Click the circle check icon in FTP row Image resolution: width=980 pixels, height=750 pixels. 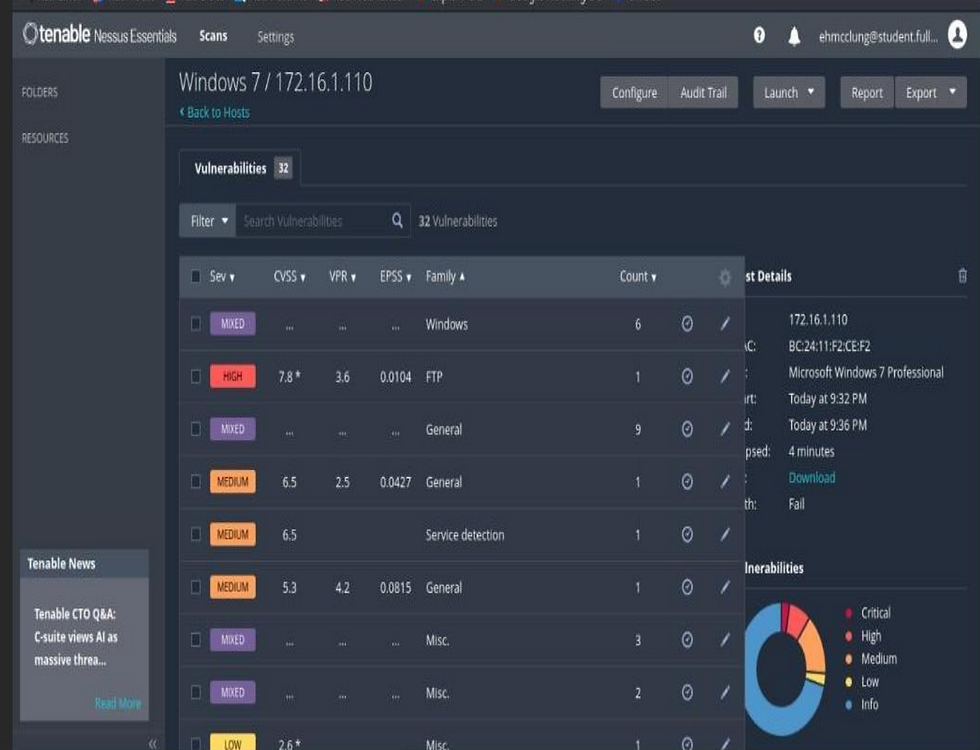(x=687, y=376)
